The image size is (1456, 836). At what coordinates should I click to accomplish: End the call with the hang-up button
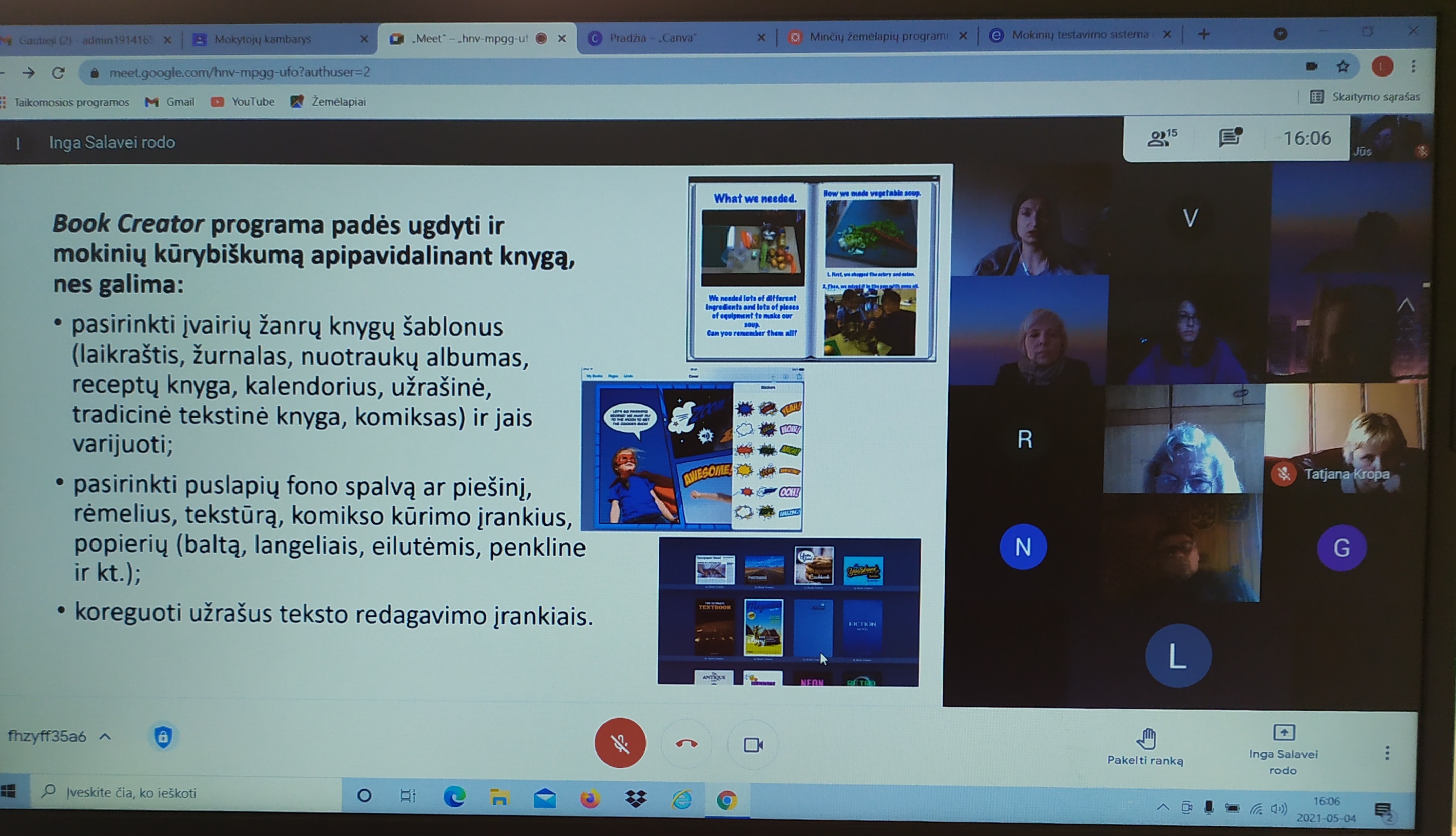pos(686,744)
